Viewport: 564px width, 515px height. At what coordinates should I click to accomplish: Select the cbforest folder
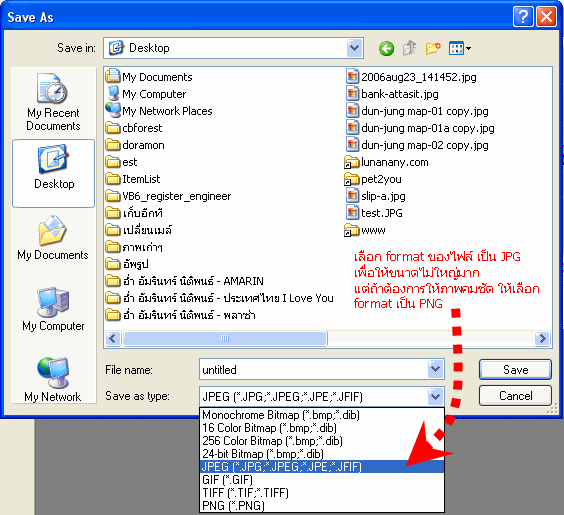click(x=134, y=128)
